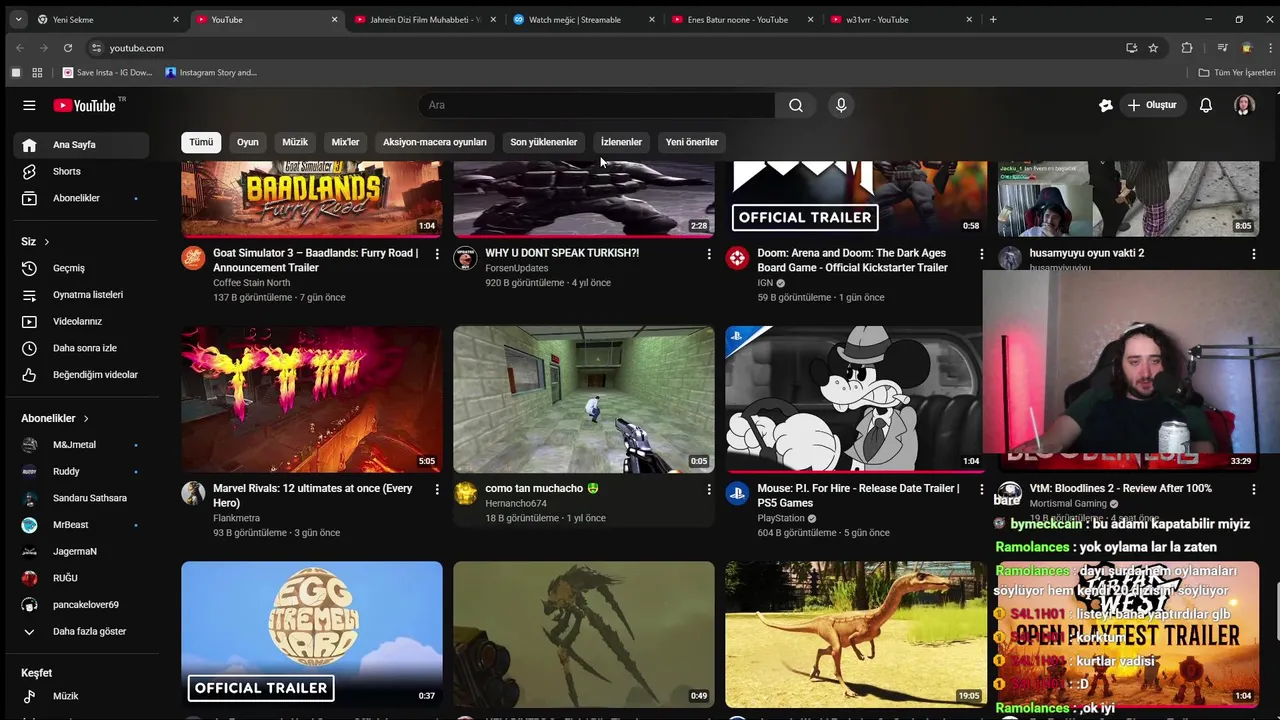Open Oynatma listeleri in sidebar
This screenshot has width=1280, height=720.
point(81,295)
